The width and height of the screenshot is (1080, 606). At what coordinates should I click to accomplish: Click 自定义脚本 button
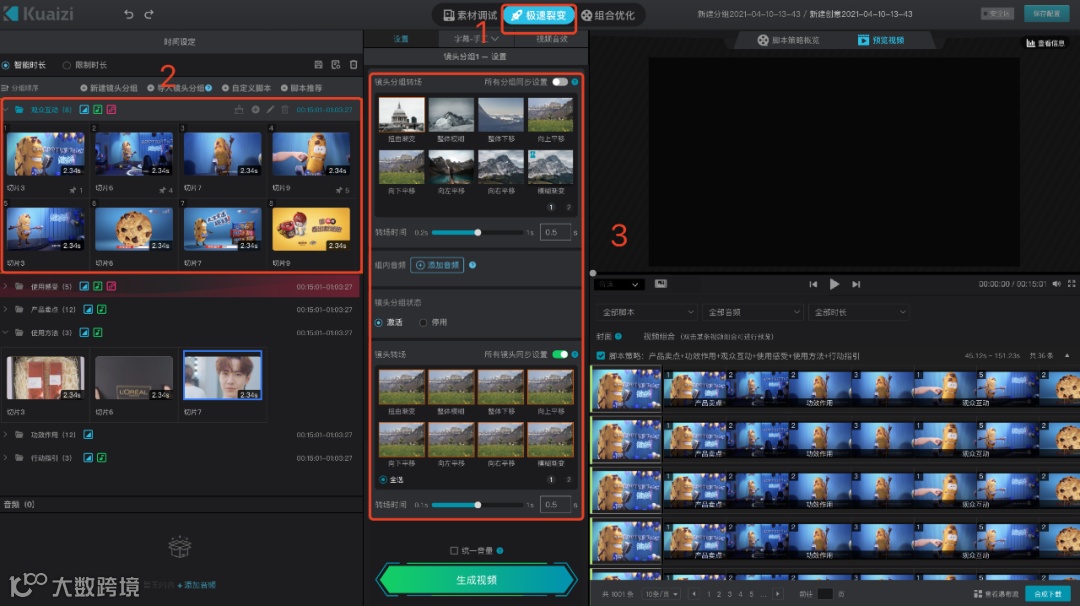click(x=246, y=88)
